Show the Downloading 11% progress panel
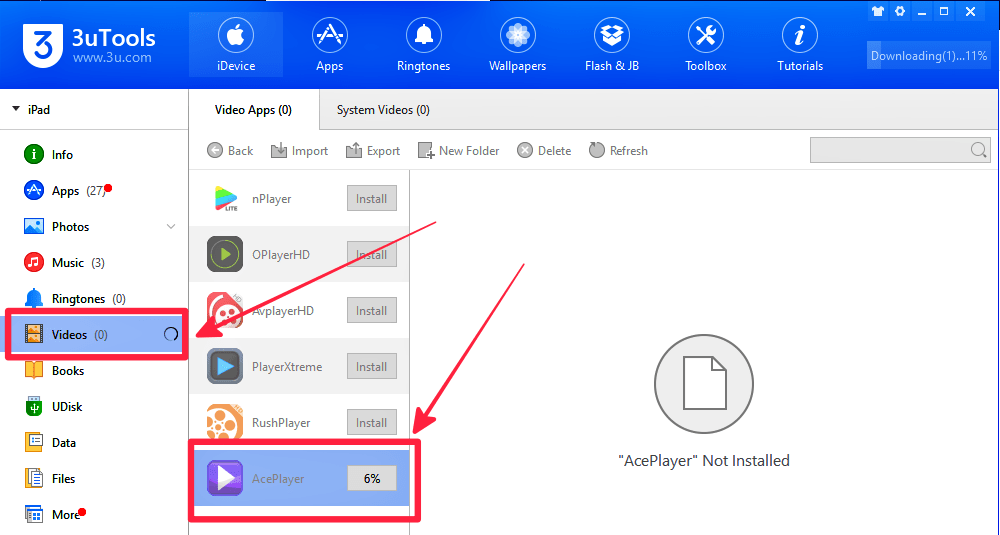Viewport: 1000px width, 535px height. tap(928, 55)
